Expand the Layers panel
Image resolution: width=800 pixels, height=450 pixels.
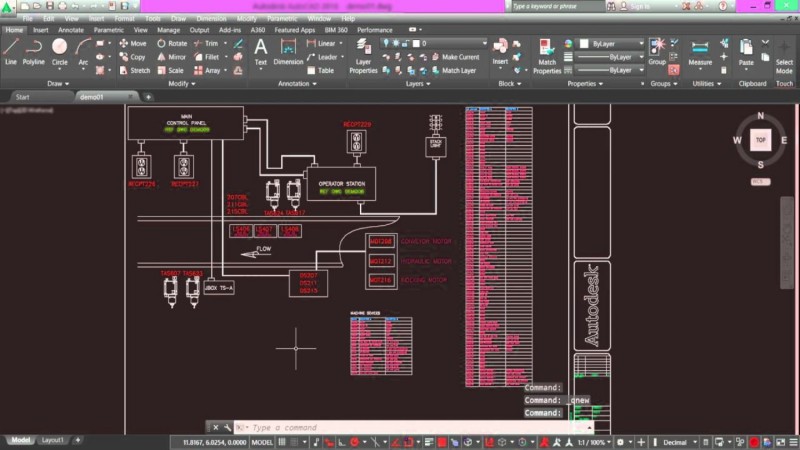417,84
